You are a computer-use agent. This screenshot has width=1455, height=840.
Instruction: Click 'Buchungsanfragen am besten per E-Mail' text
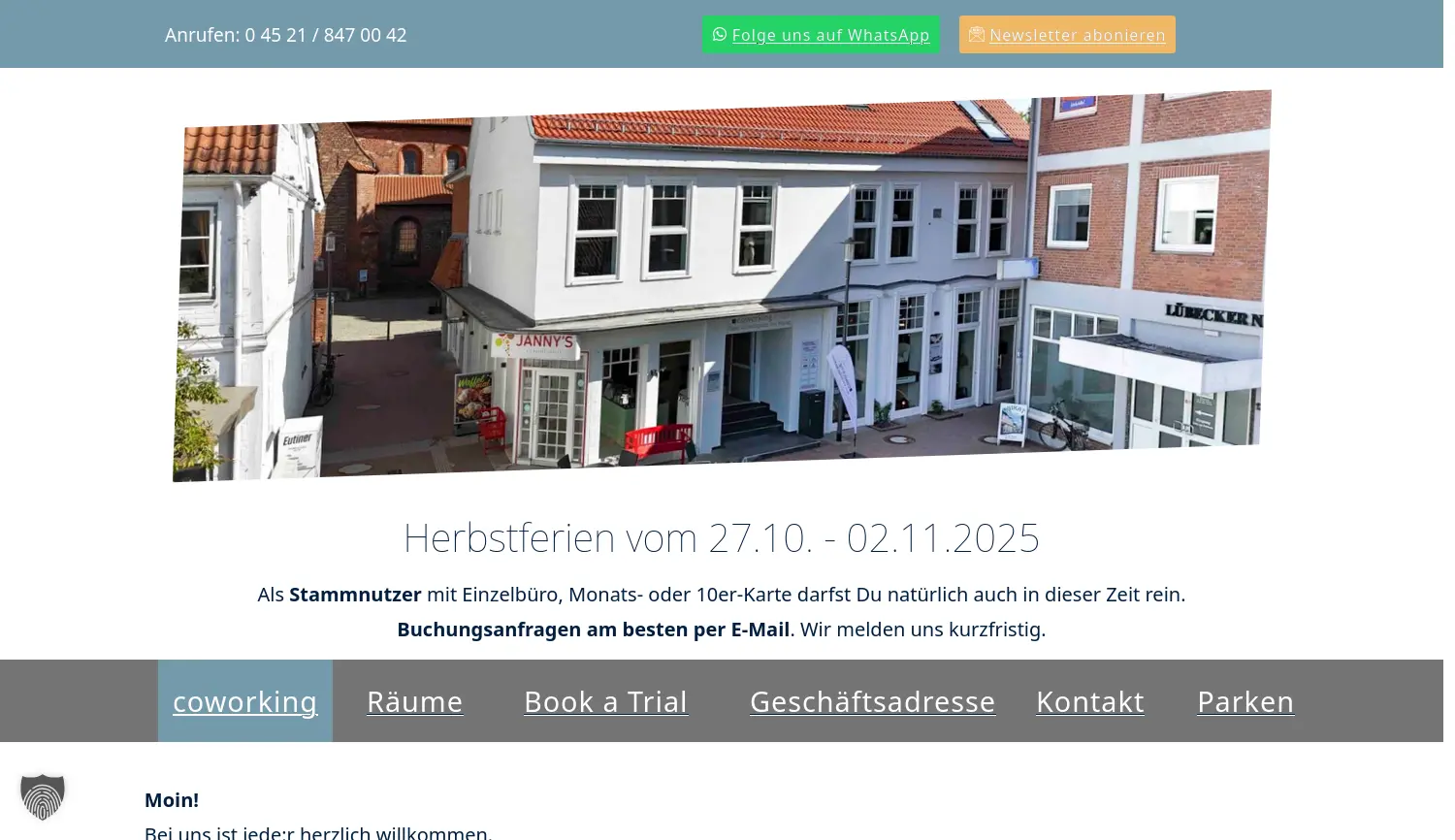point(593,630)
